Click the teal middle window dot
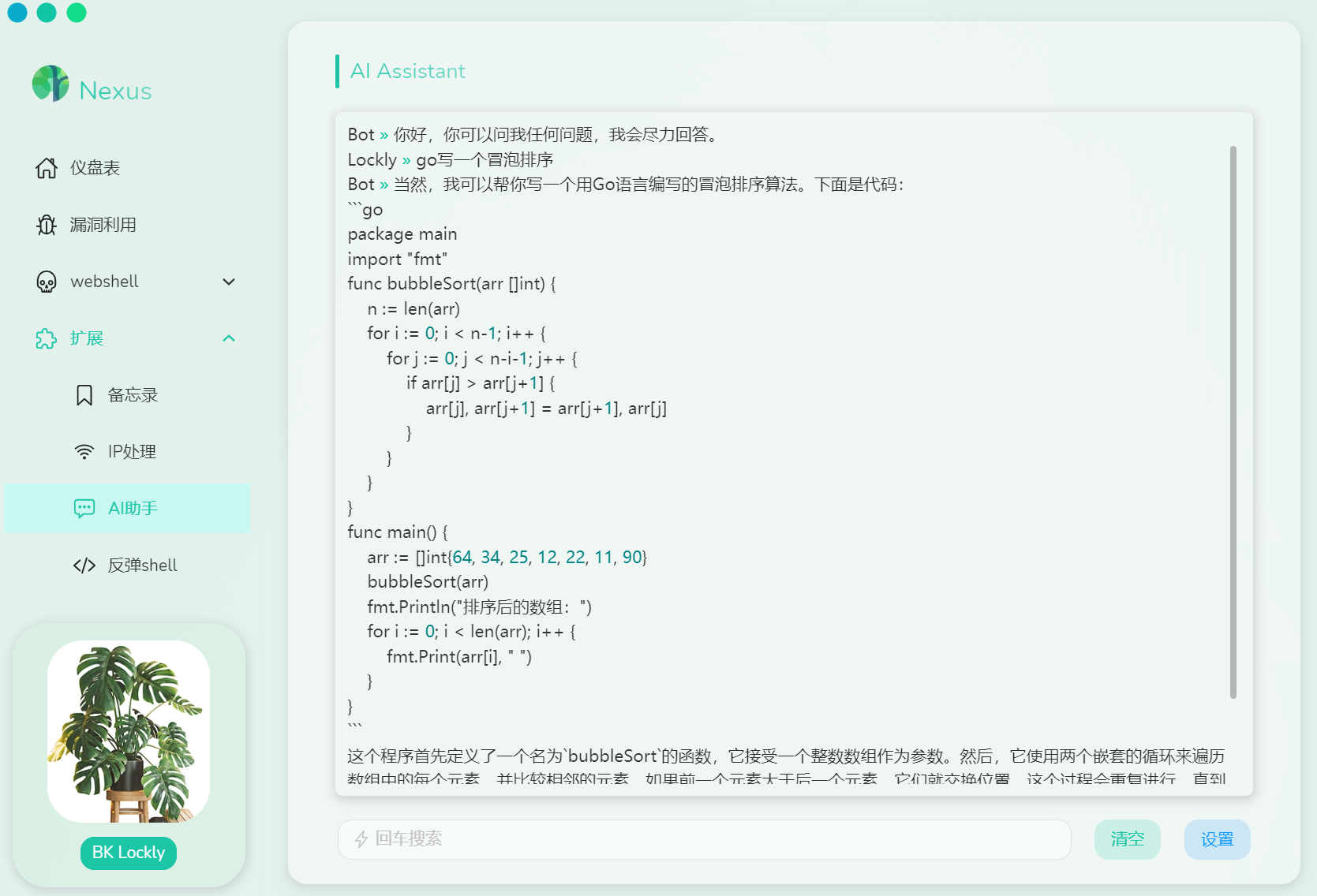This screenshot has width=1317, height=896. click(x=47, y=12)
